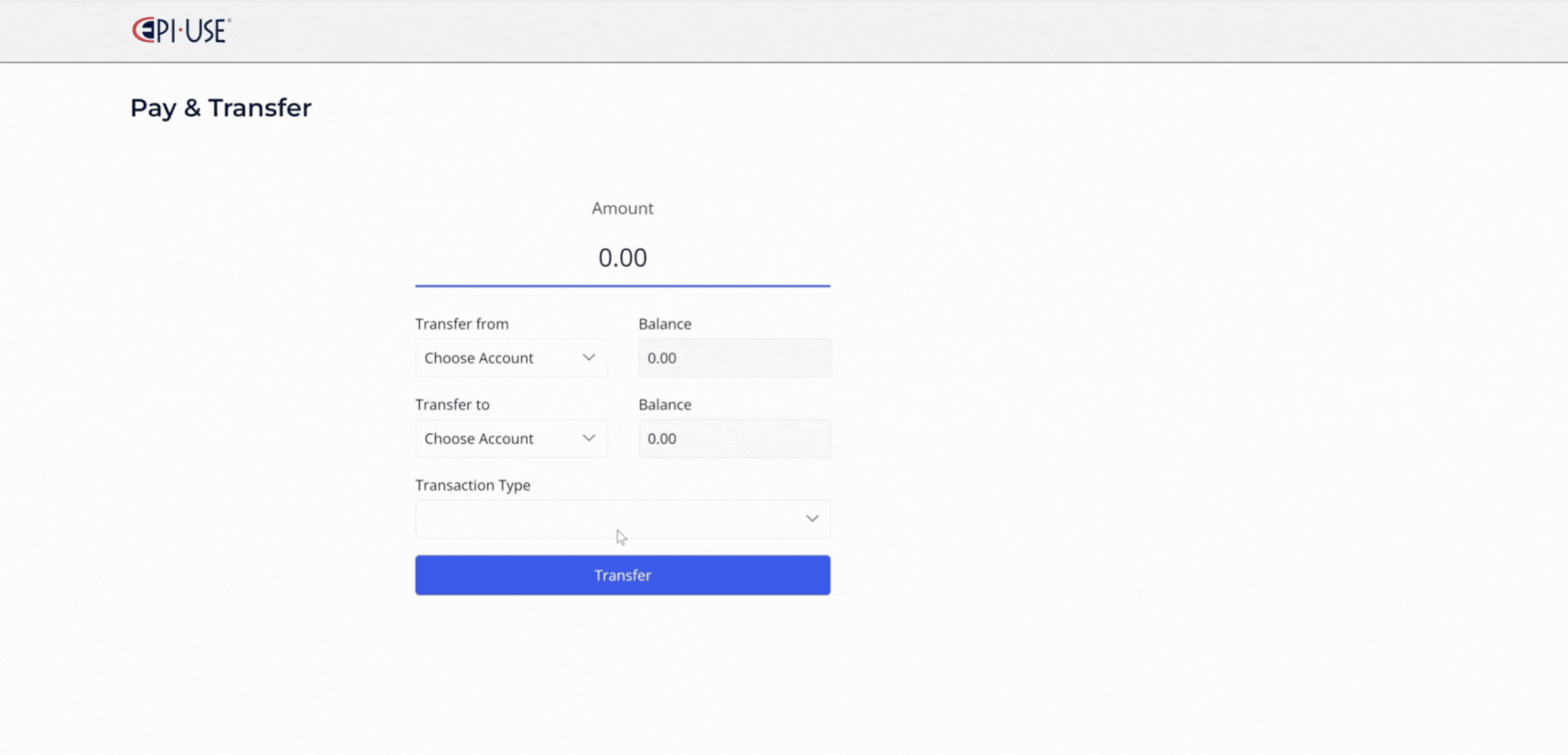The image size is (1568, 755).
Task: Click the Balance label above Transfer to balance
Action: click(x=664, y=405)
